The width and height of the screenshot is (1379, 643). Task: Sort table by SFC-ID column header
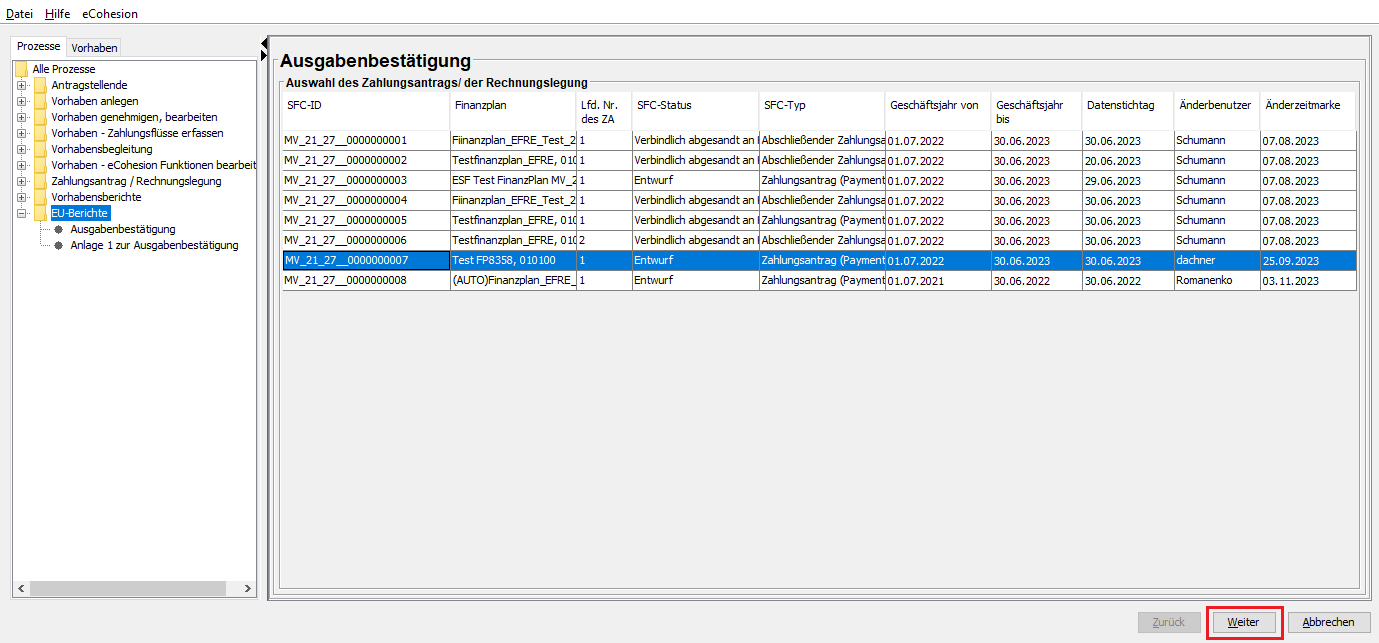pyautogui.click(x=366, y=110)
